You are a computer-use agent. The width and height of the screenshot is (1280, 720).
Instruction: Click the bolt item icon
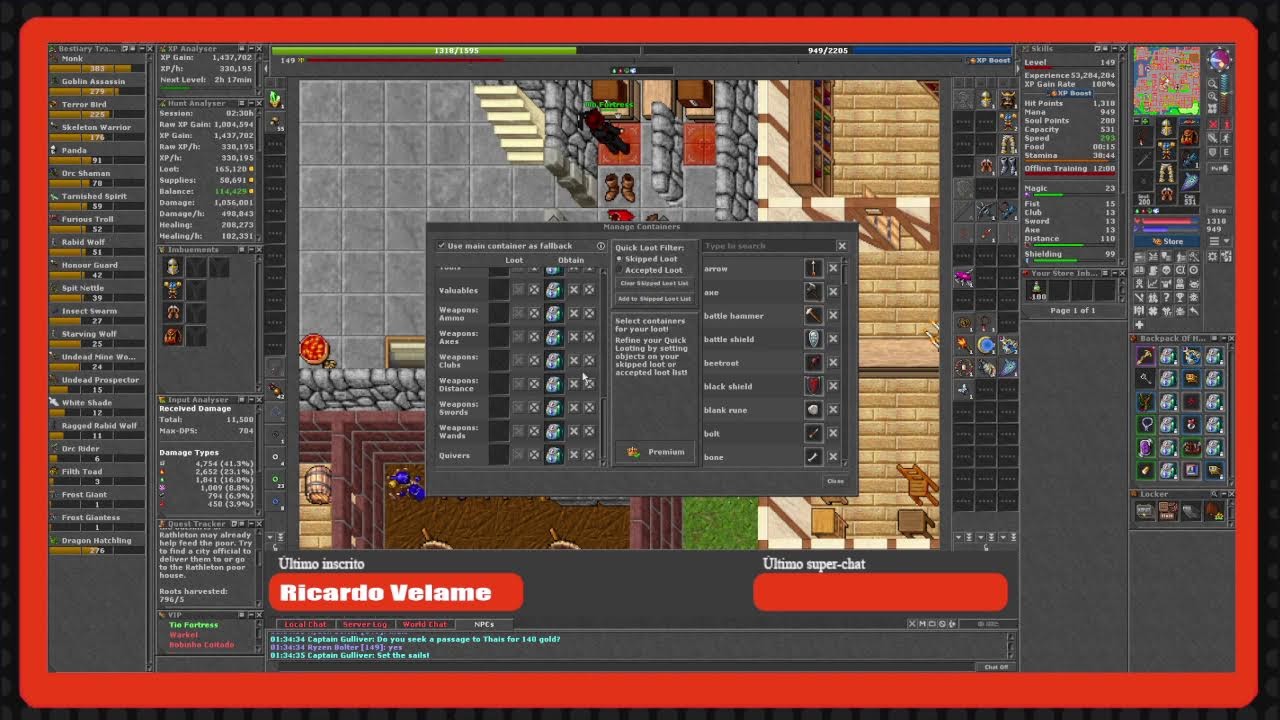pyautogui.click(x=813, y=433)
